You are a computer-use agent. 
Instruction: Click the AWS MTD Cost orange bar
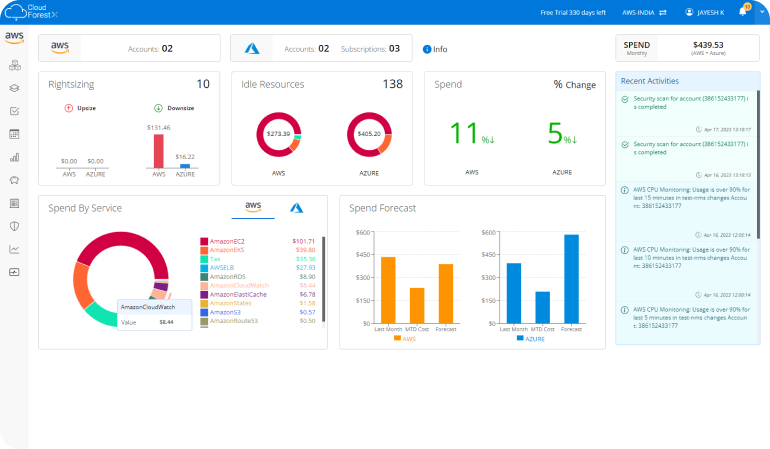pyautogui.click(x=417, y=306)
